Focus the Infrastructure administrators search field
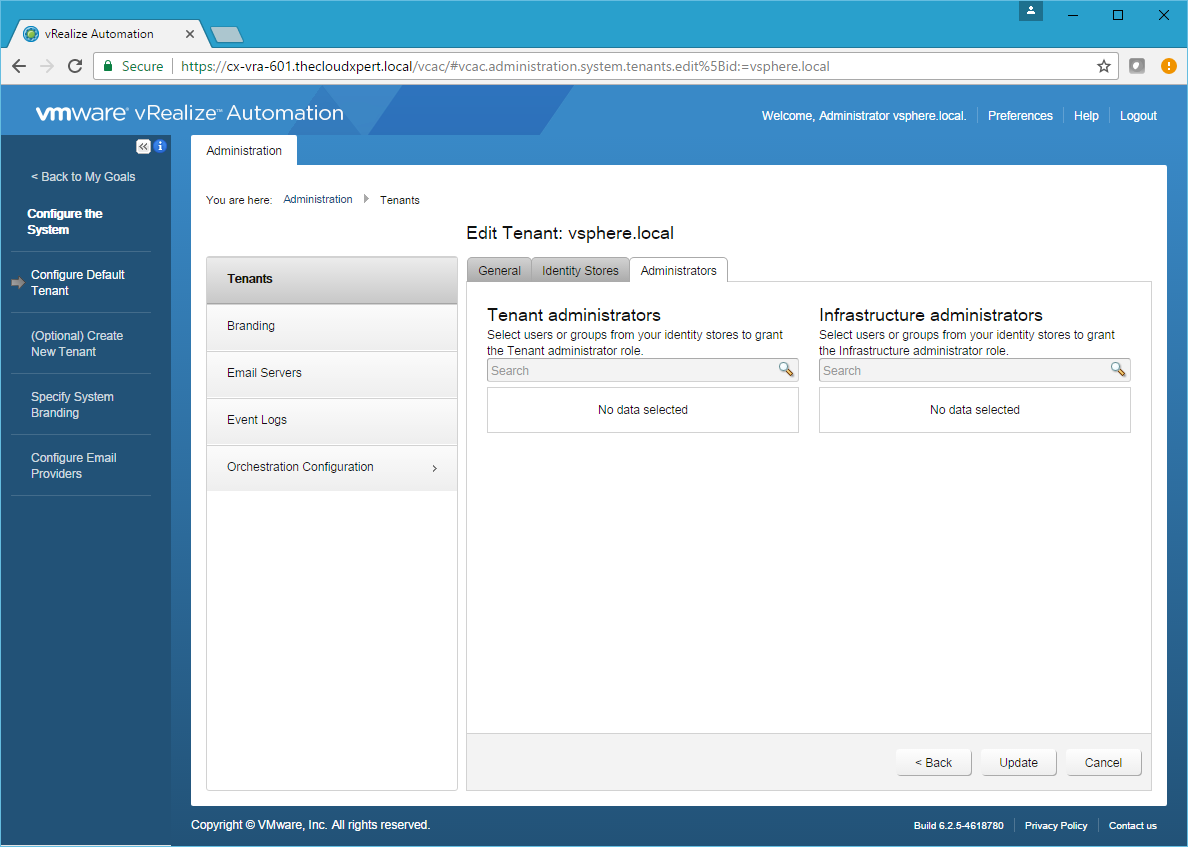The height and width of the screenshot is (847, 1188). [964, 370]
